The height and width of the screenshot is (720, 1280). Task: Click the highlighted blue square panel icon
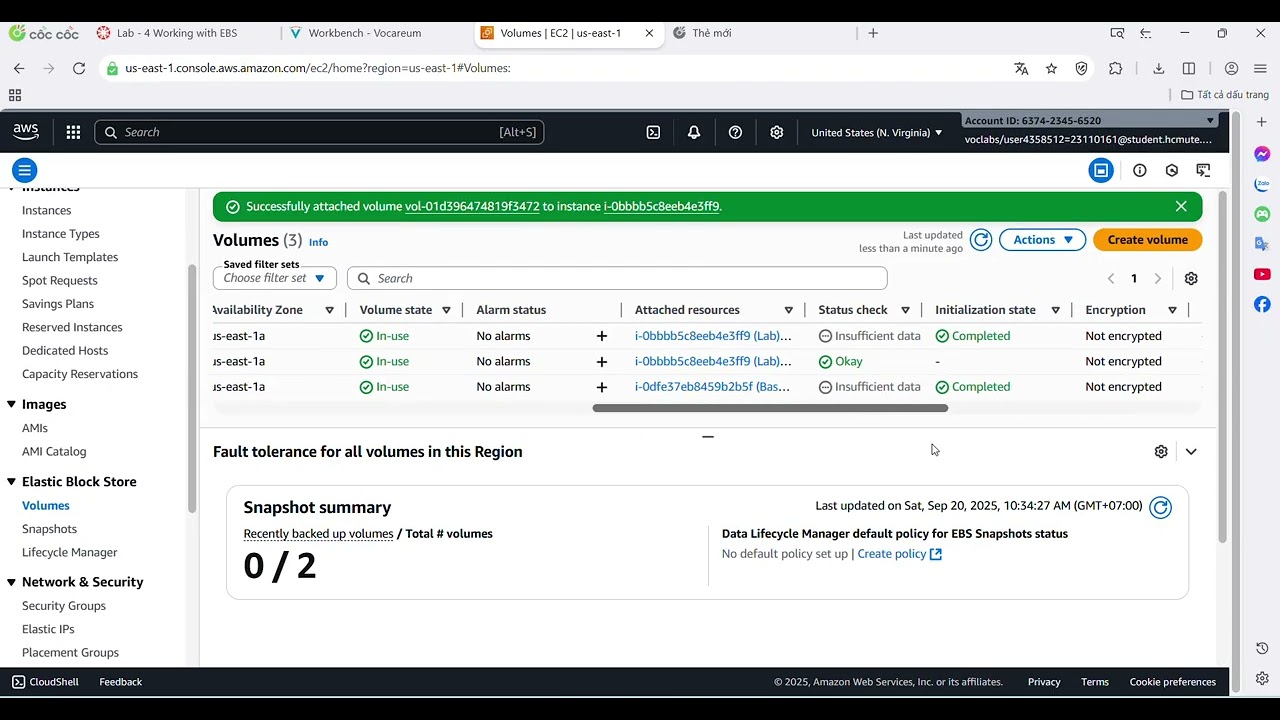point(1101,170)
